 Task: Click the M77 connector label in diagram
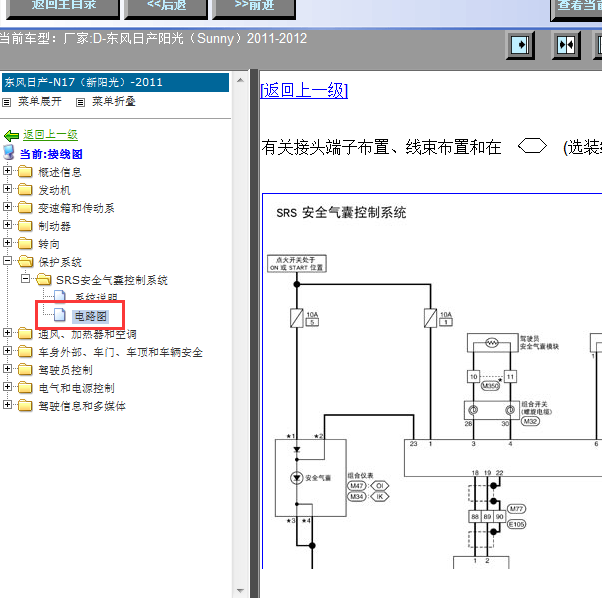[x=516, y=509]
